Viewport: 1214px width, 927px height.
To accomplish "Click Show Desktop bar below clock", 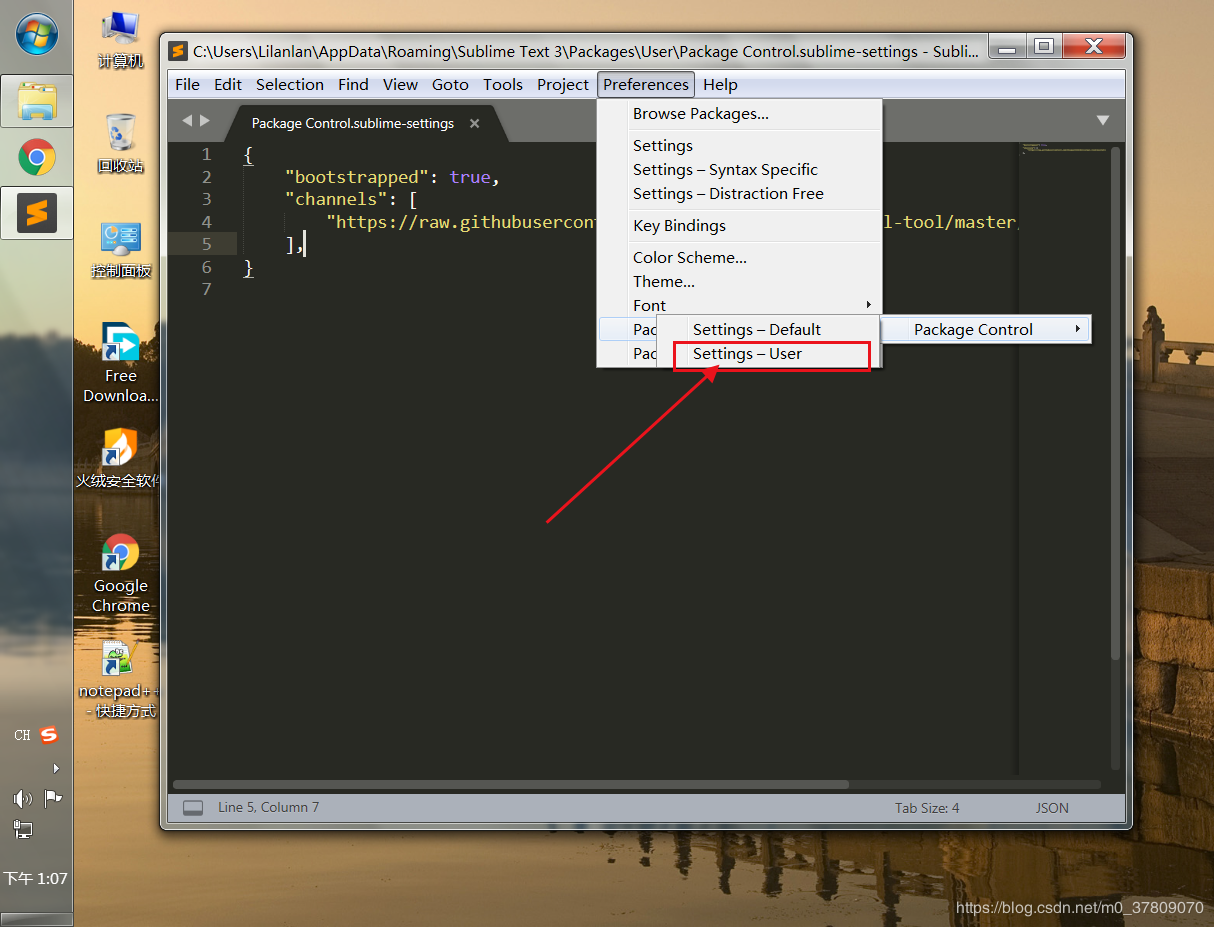I will 37,919.
